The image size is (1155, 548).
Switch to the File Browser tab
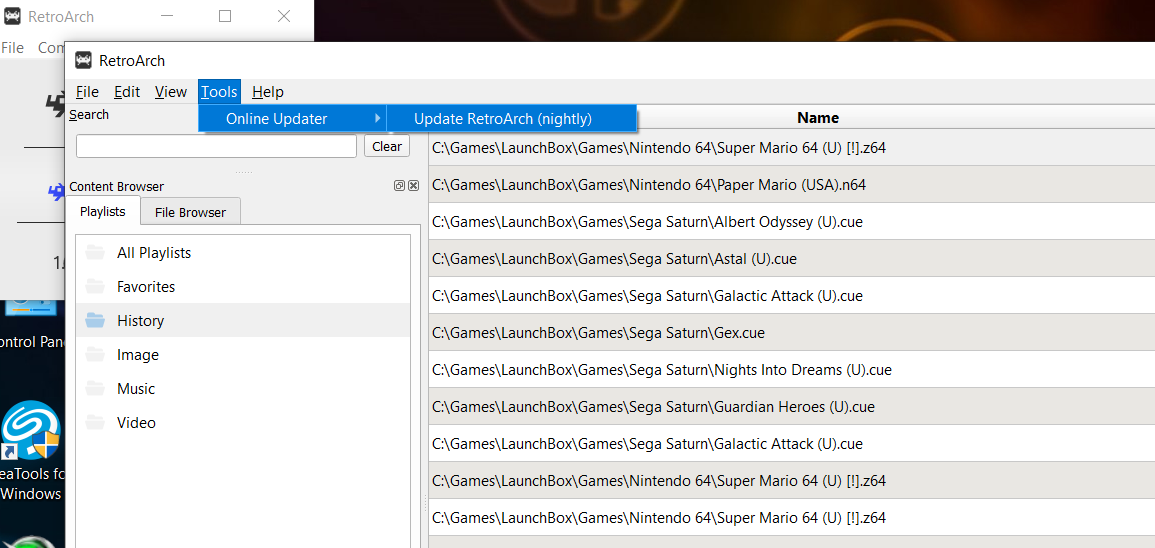[x=190, y=212]
